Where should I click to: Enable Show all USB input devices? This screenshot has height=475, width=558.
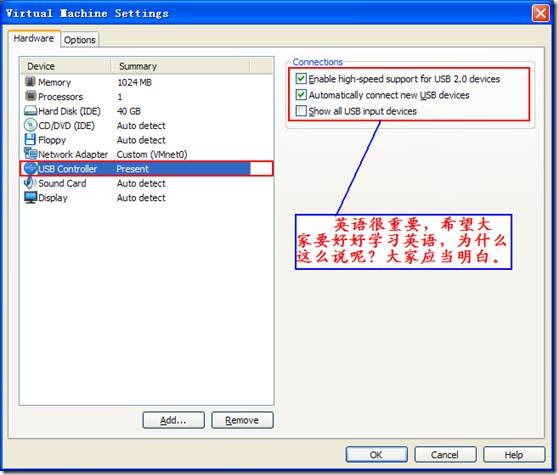301,111
